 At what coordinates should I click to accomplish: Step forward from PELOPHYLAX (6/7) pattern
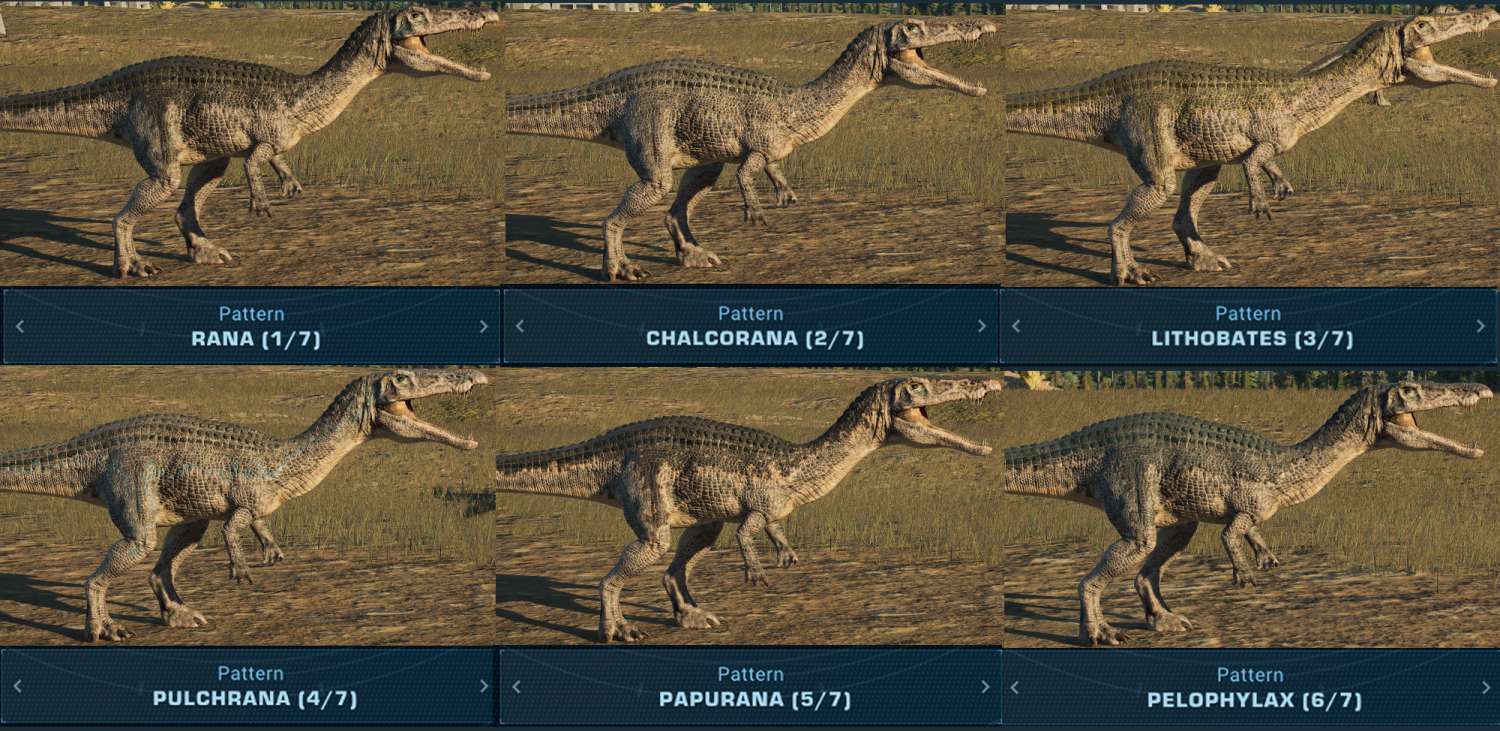point(1483,688)
